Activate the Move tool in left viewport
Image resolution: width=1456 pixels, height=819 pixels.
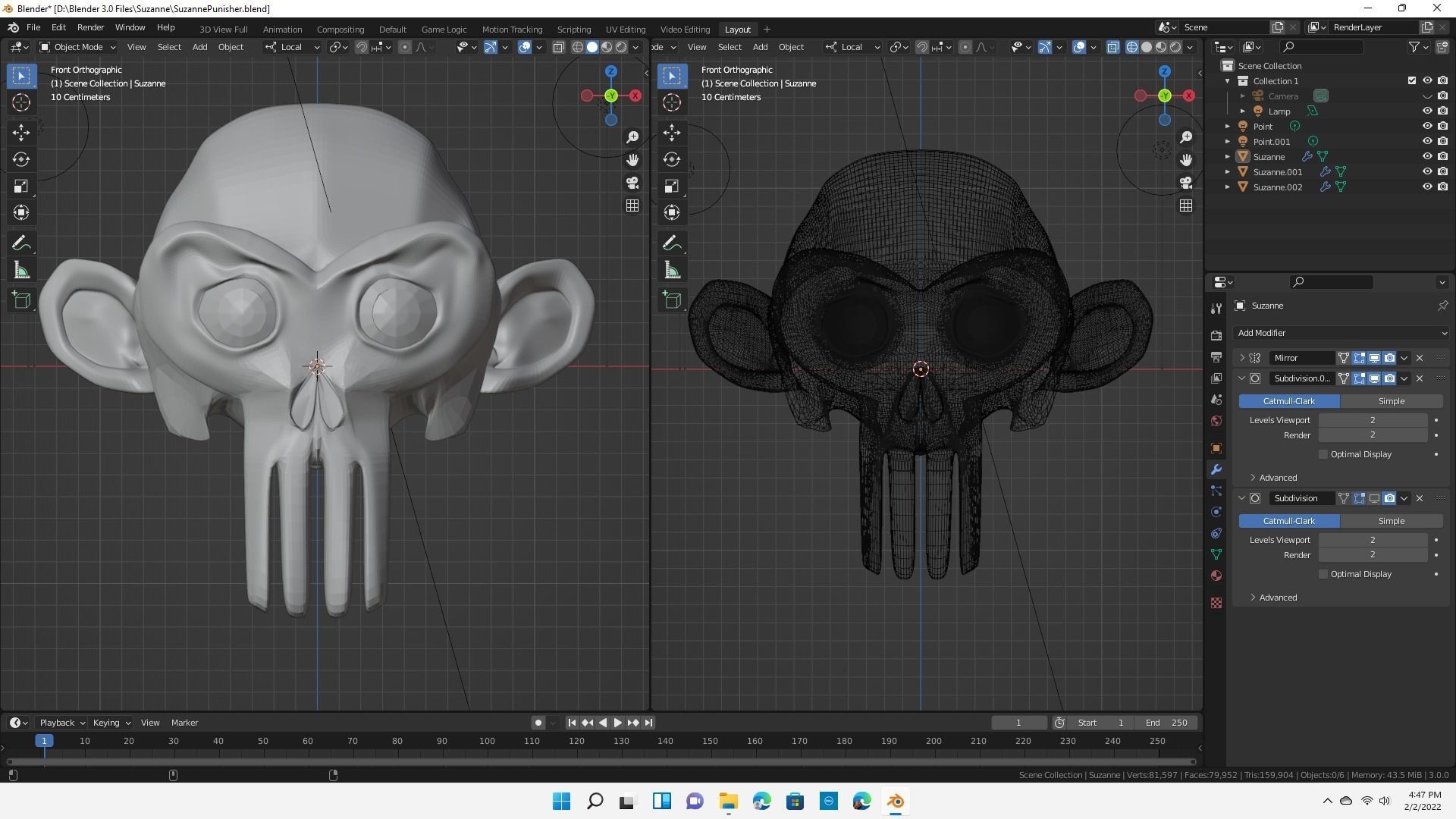pyautogui.click(x=21, y=133)
